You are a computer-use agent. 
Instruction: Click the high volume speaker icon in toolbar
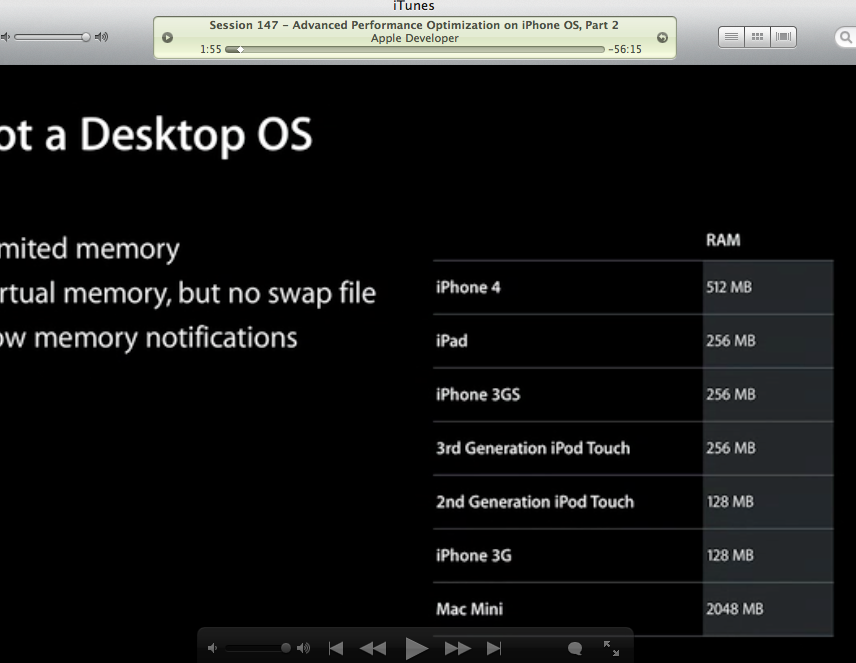tap(102, 37)
